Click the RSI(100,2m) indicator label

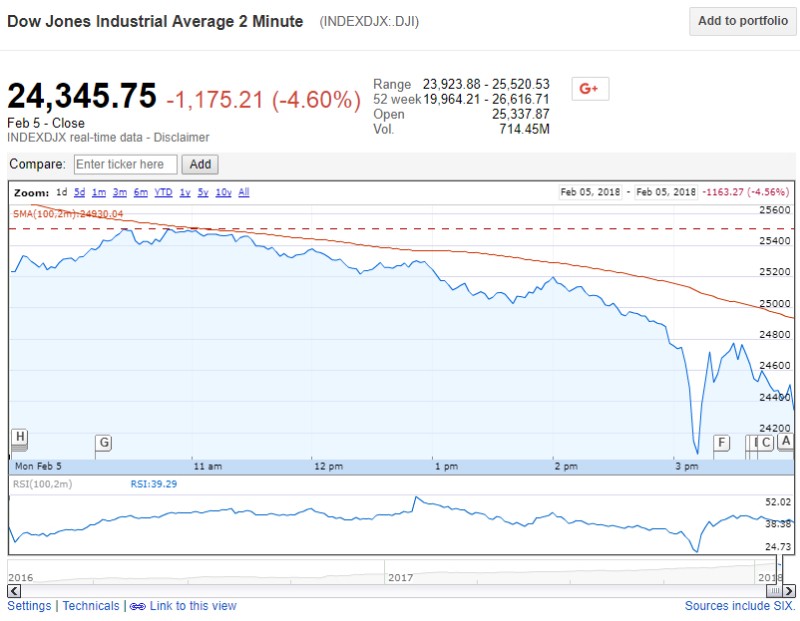tap(42, 484)
